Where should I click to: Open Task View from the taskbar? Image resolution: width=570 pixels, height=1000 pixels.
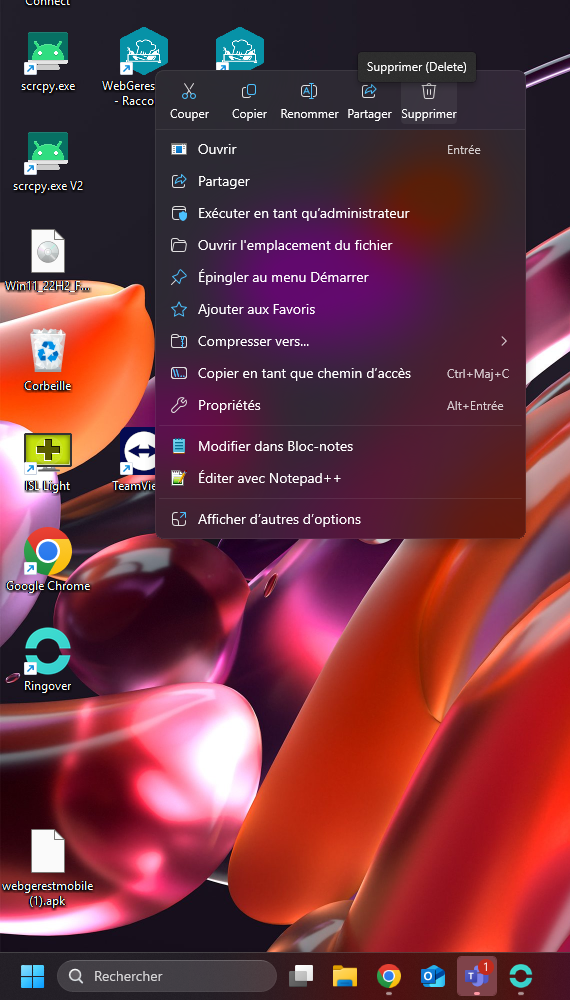302,976
